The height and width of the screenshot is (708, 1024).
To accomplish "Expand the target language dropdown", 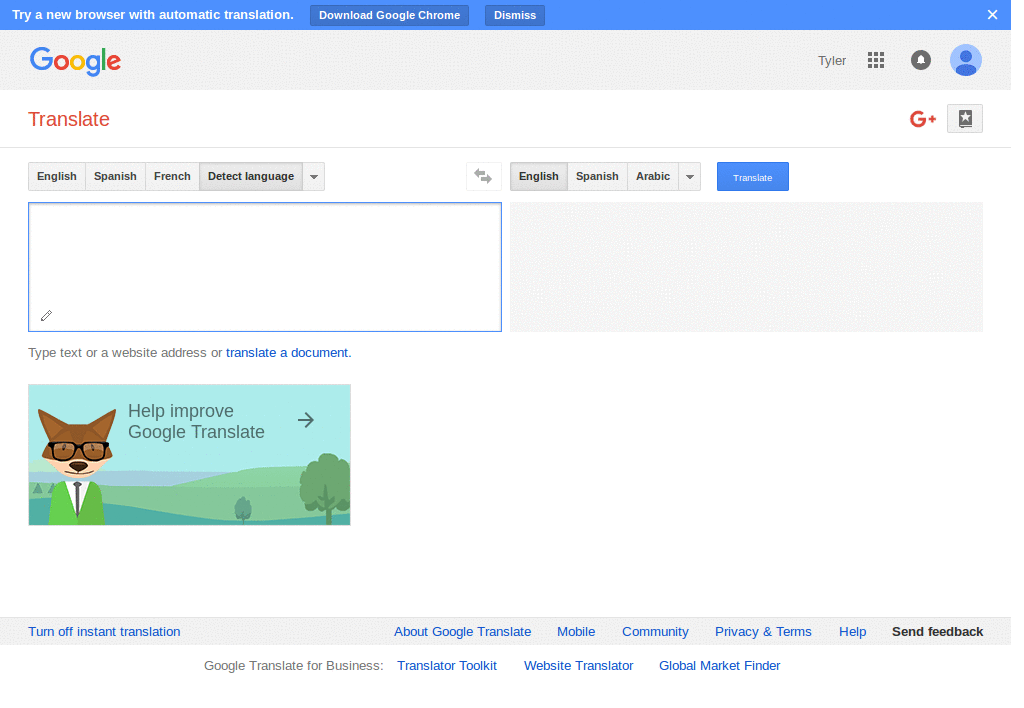I will point(689,176).
